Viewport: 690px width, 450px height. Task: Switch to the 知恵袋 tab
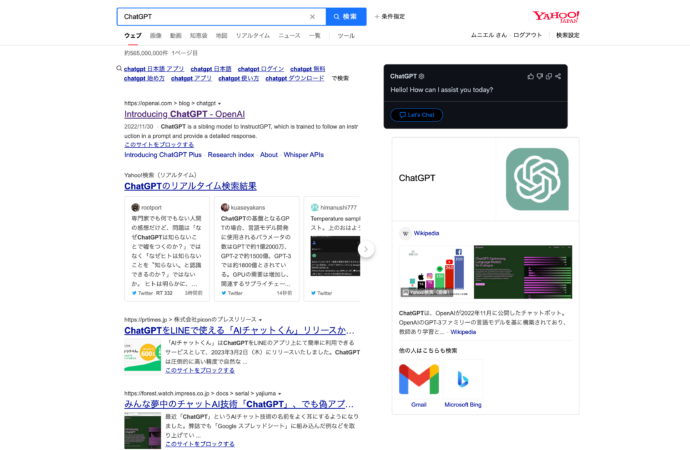tap(198, 36)
